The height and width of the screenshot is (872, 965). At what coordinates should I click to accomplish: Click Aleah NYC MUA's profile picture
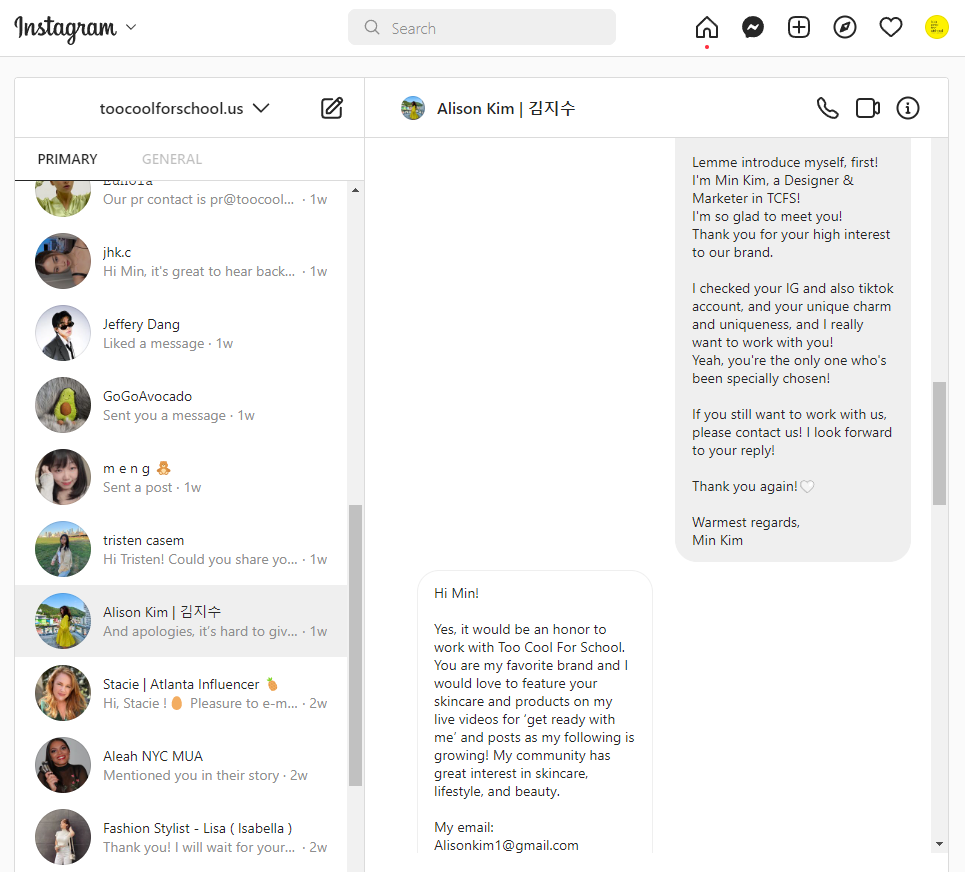(63, 765)
